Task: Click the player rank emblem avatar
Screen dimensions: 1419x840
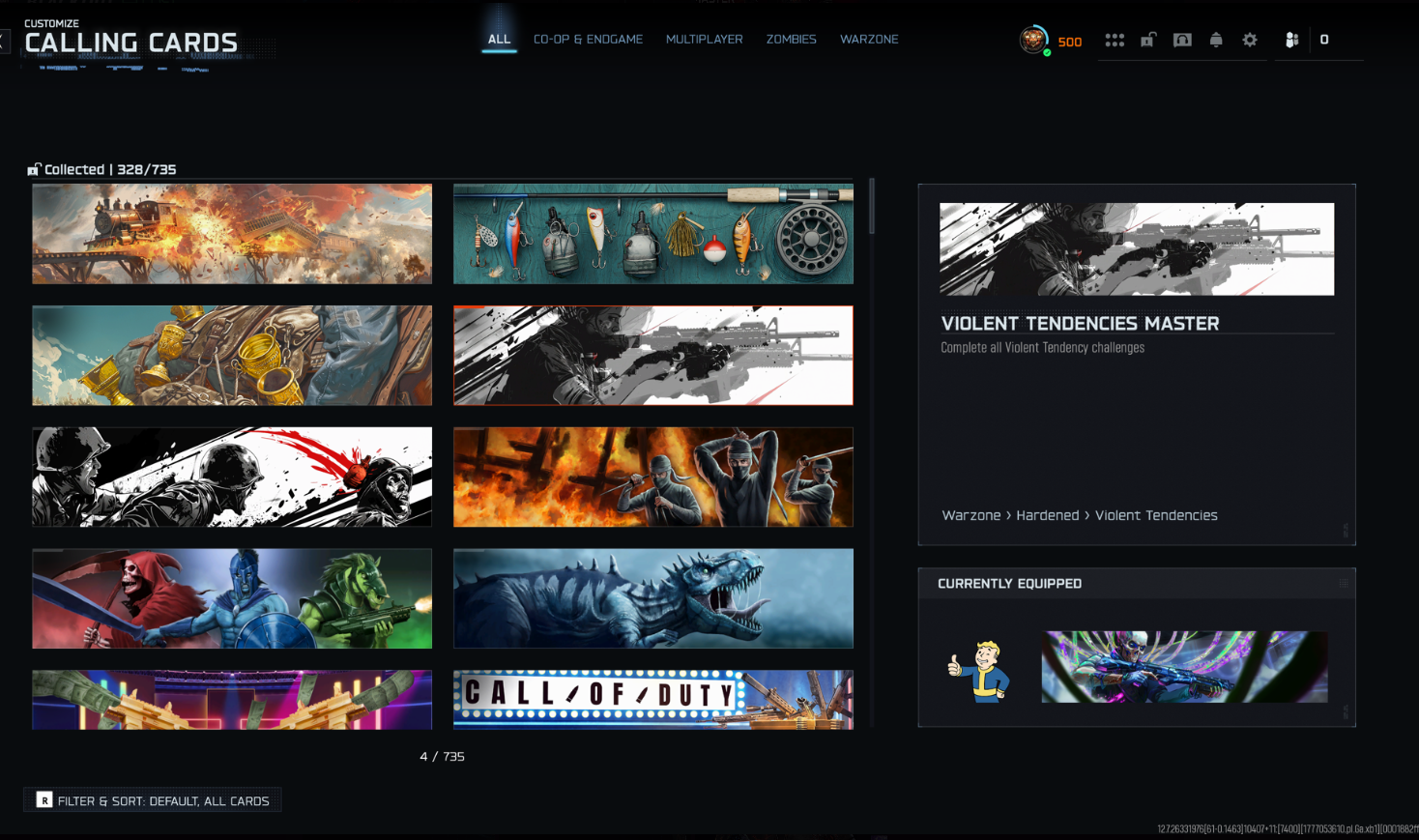Action: [1034, 40]
